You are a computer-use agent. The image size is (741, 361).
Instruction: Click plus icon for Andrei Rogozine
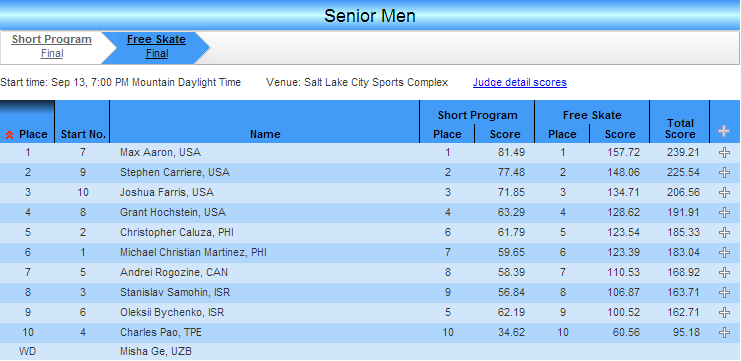724,273
